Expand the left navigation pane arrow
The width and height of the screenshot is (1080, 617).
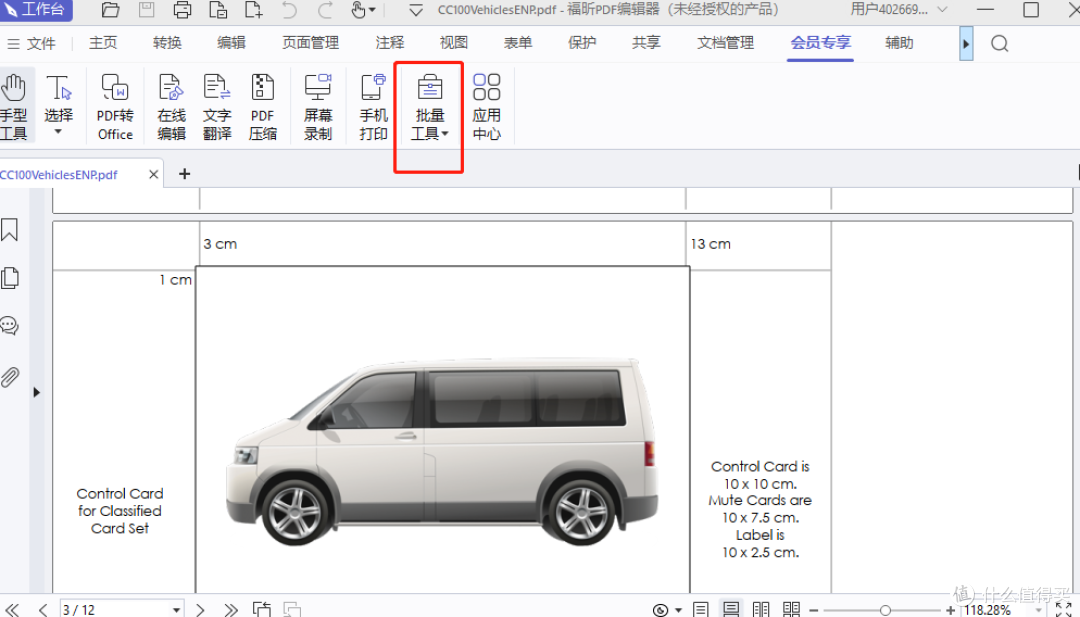coord(37,393)
